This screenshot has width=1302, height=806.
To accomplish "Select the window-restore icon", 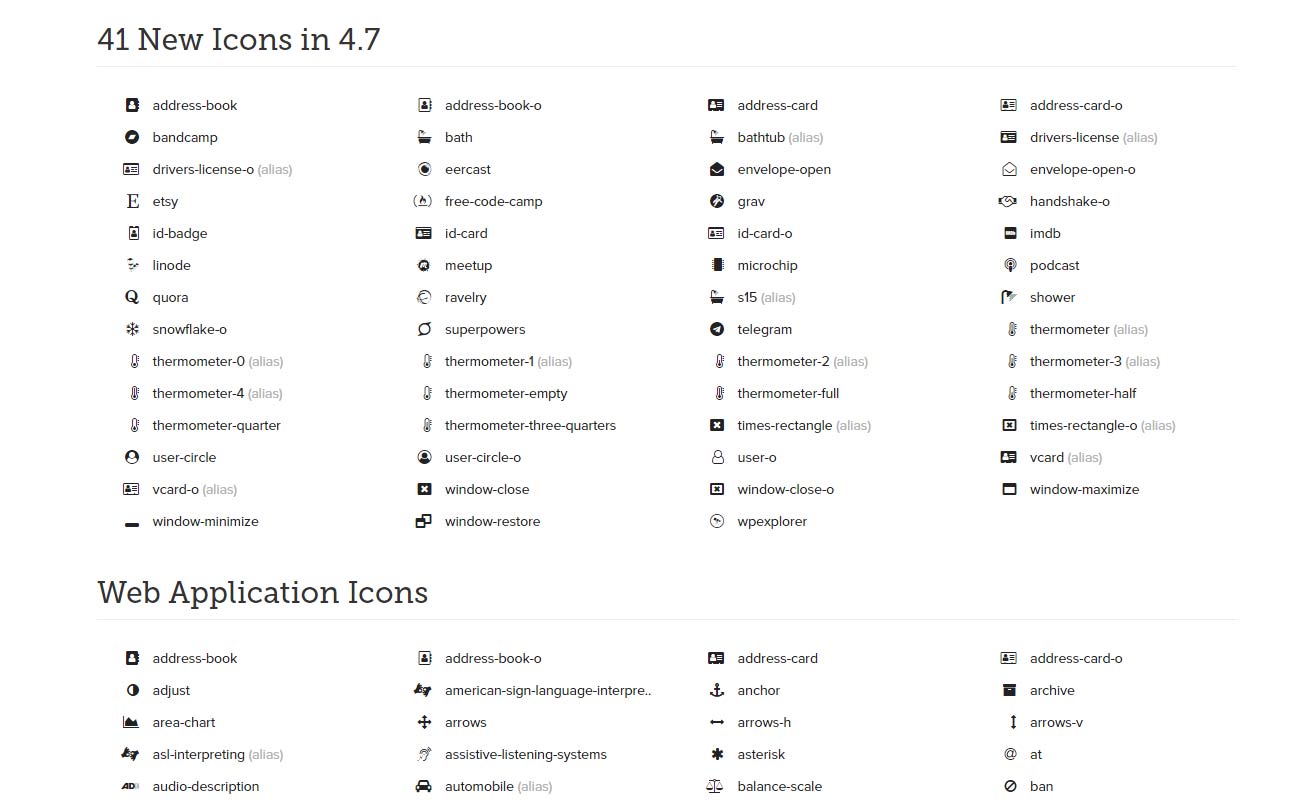I will point(424,521).
